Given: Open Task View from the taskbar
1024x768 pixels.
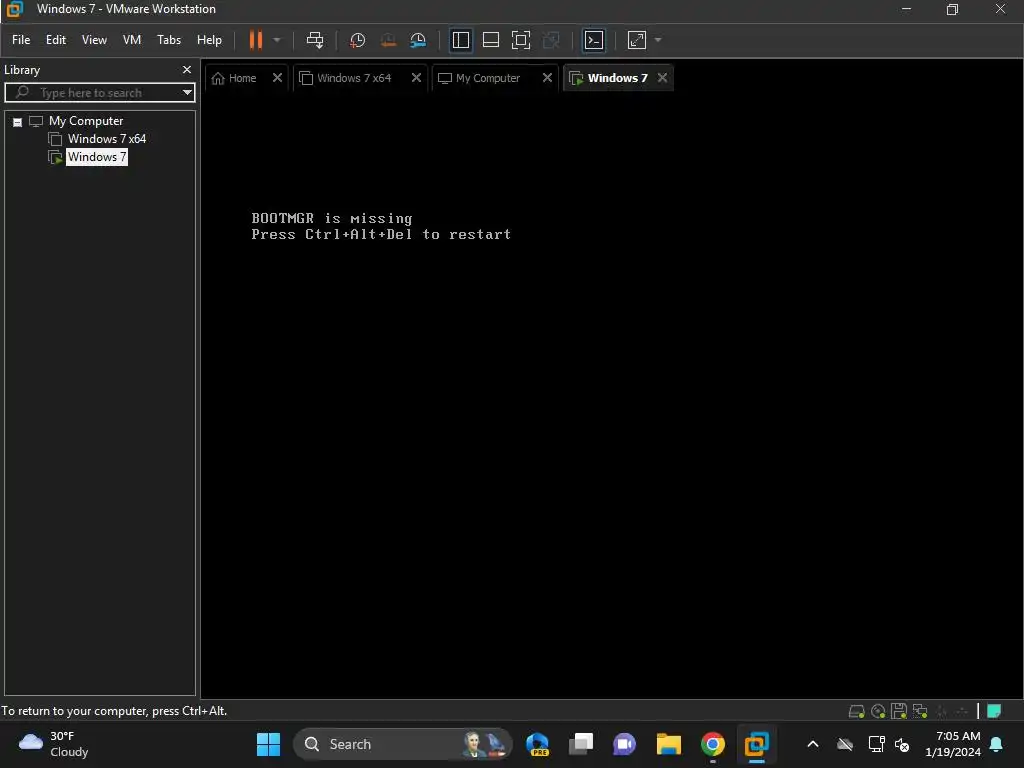Looking at the screenshot, I should coord(581,744).
